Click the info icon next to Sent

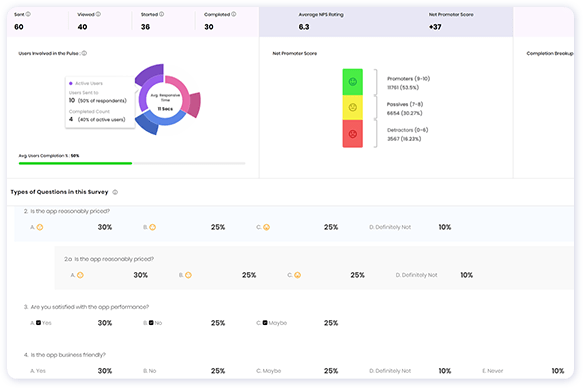coord(28,14)
